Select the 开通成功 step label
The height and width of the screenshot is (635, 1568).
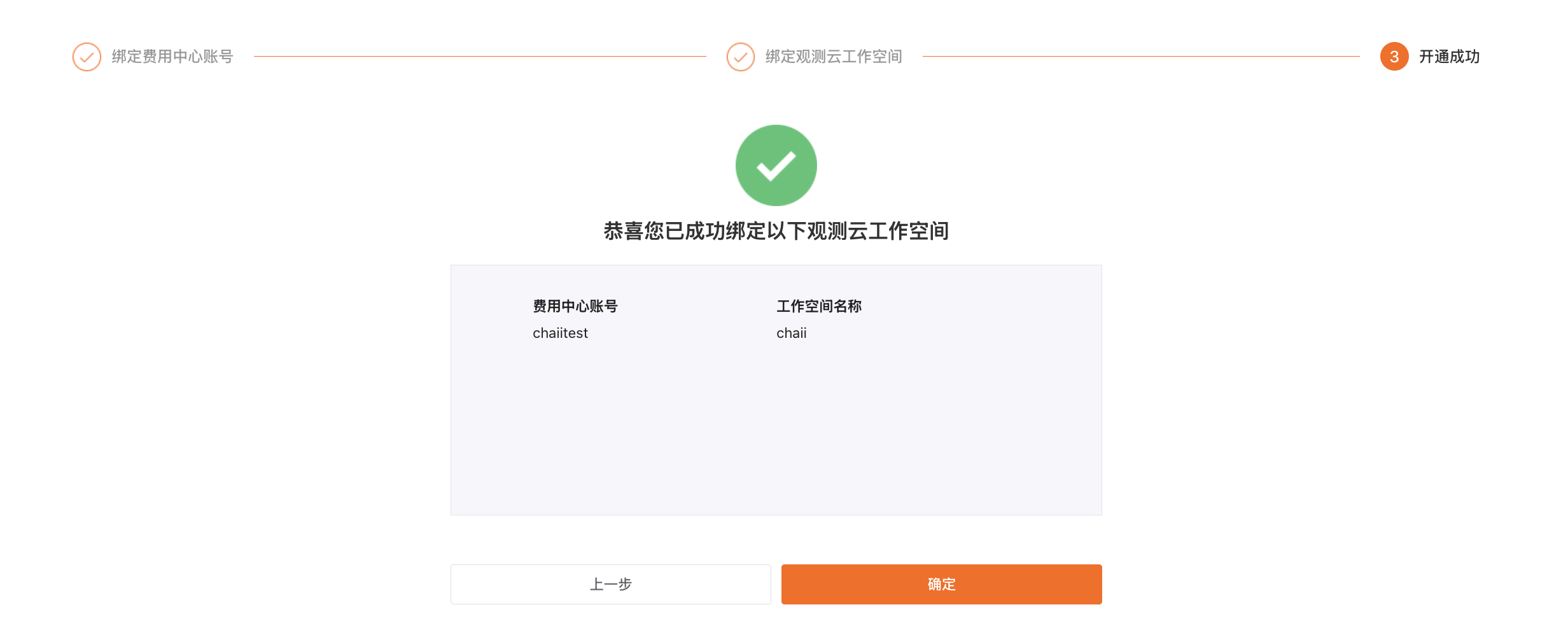[1449, 57]
